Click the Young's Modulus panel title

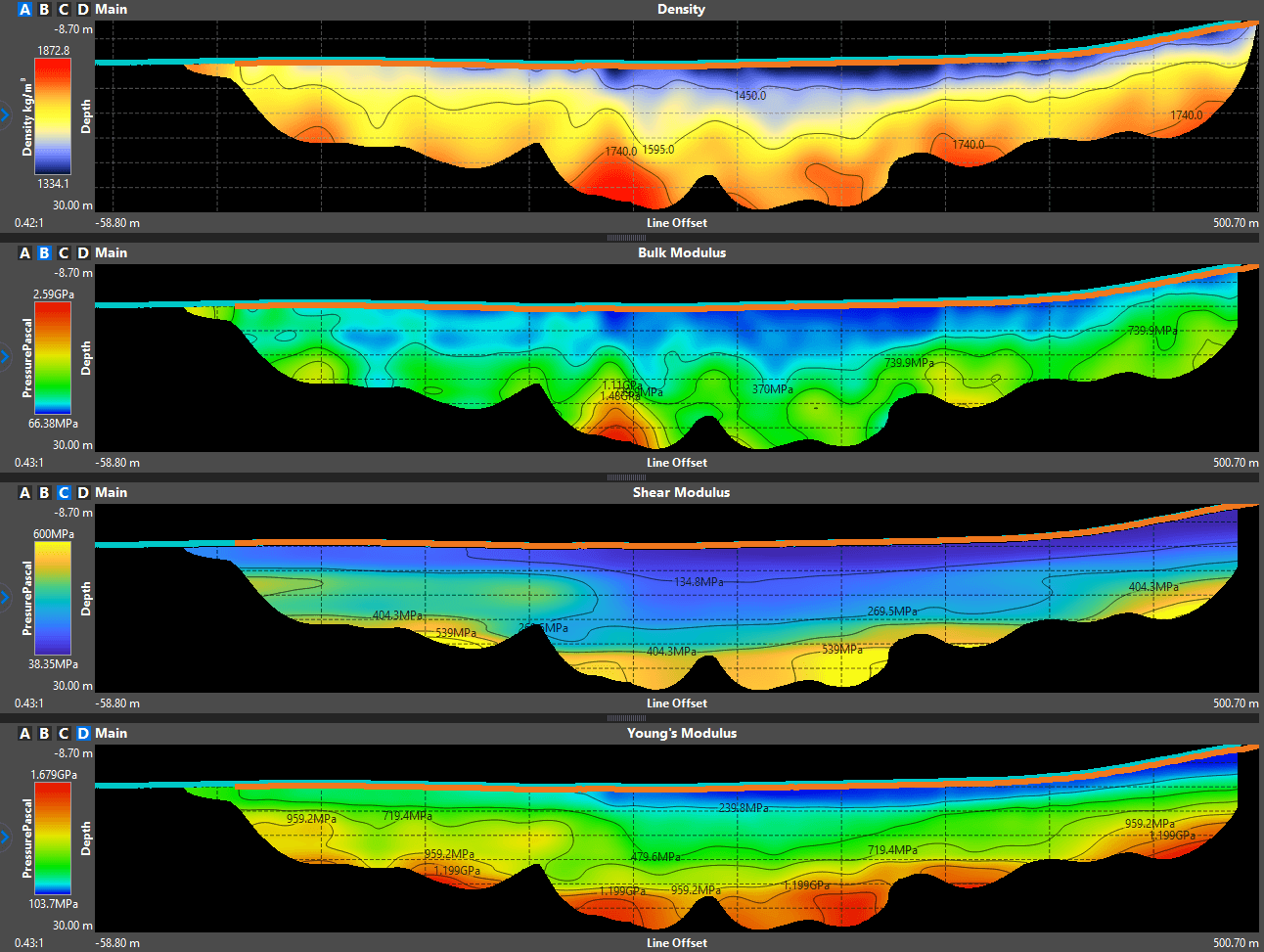pos(682,733)
